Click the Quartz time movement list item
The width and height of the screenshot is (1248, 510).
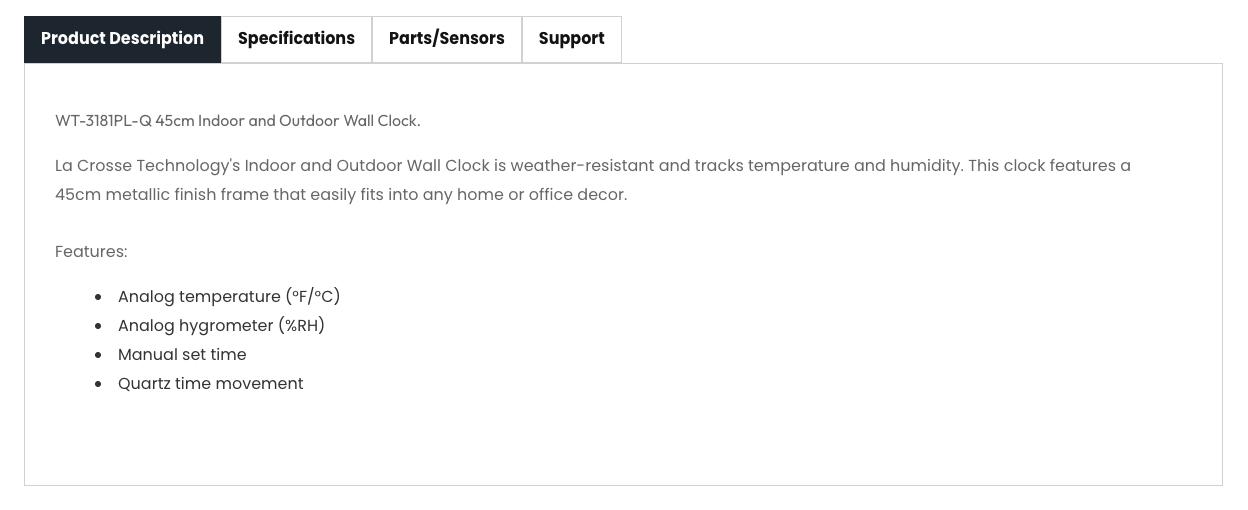(210, 384)
